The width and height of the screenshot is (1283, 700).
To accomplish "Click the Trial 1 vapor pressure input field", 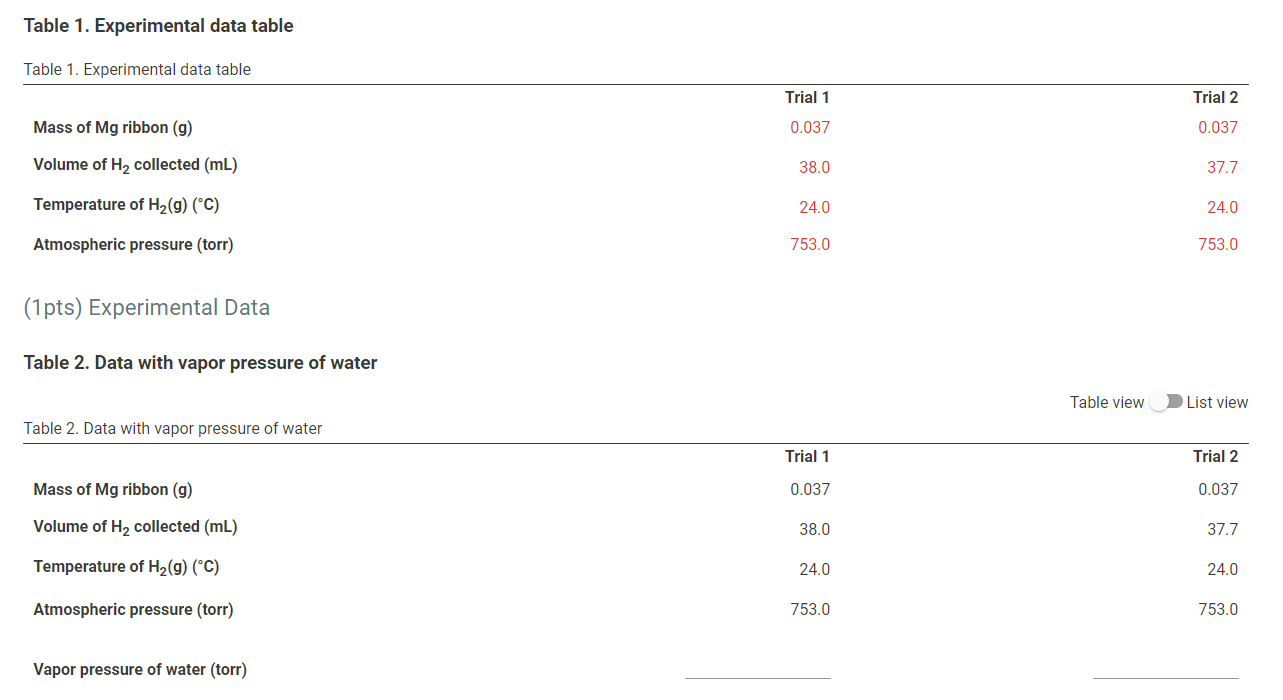I will point(757,672).
